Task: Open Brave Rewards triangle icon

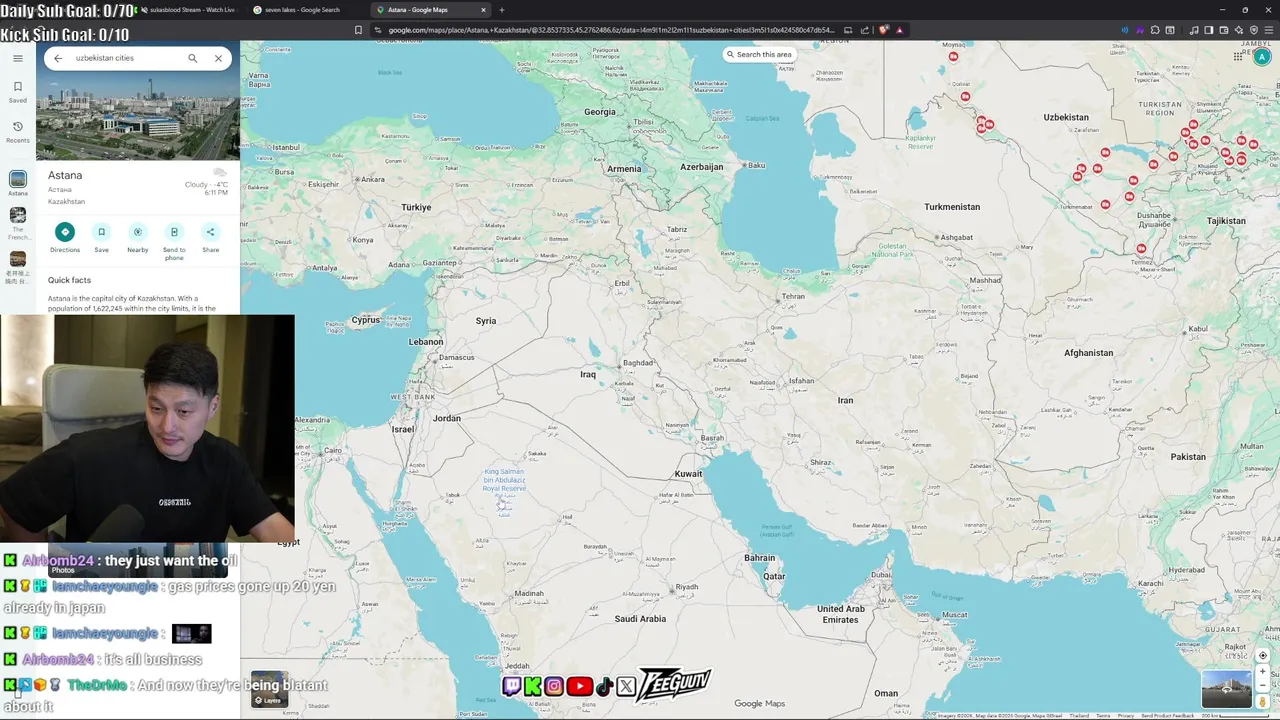Action: tap(900, 30)
